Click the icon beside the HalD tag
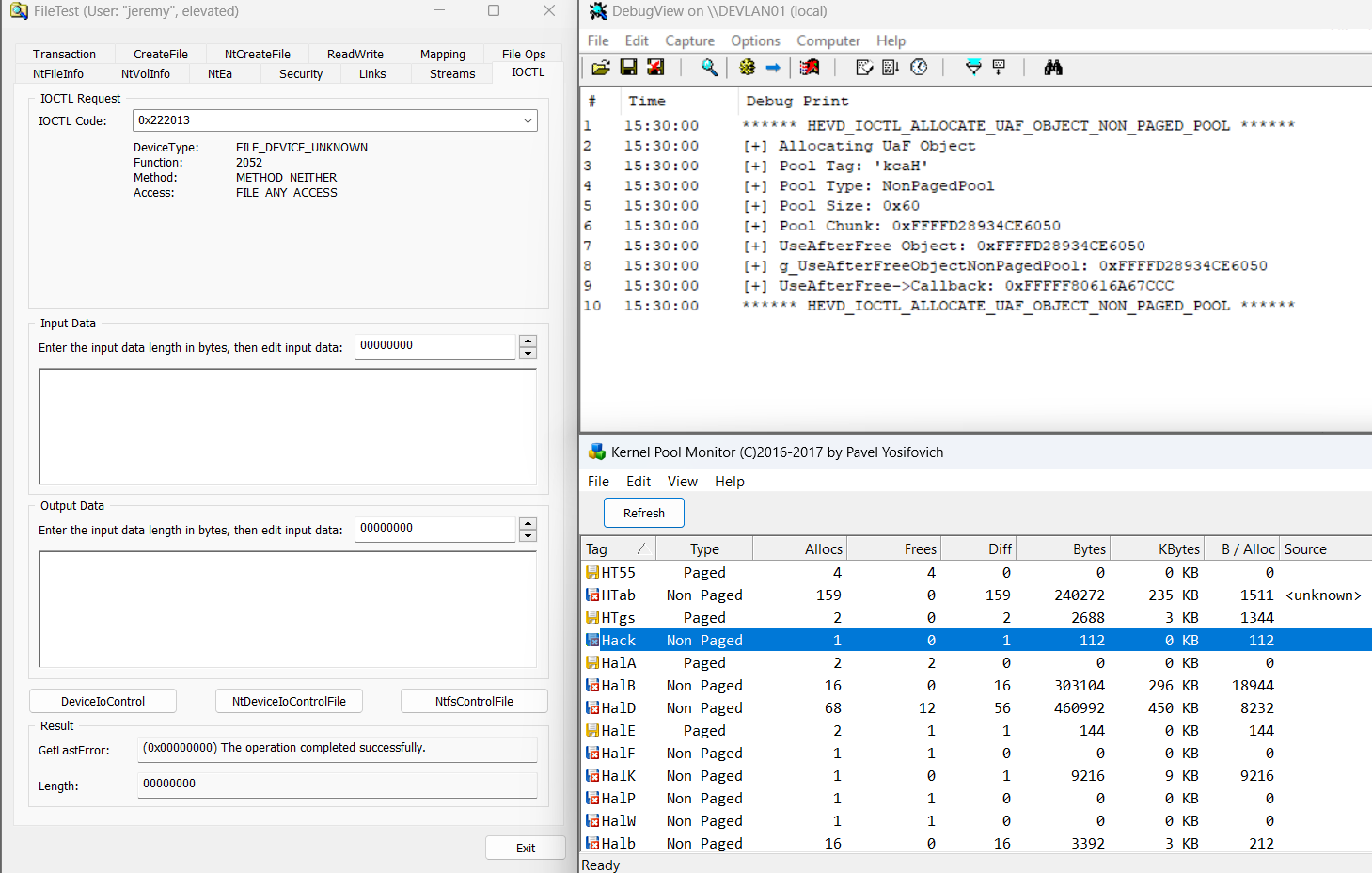This screenshot has width=1372, height=873. click(592, 707)
